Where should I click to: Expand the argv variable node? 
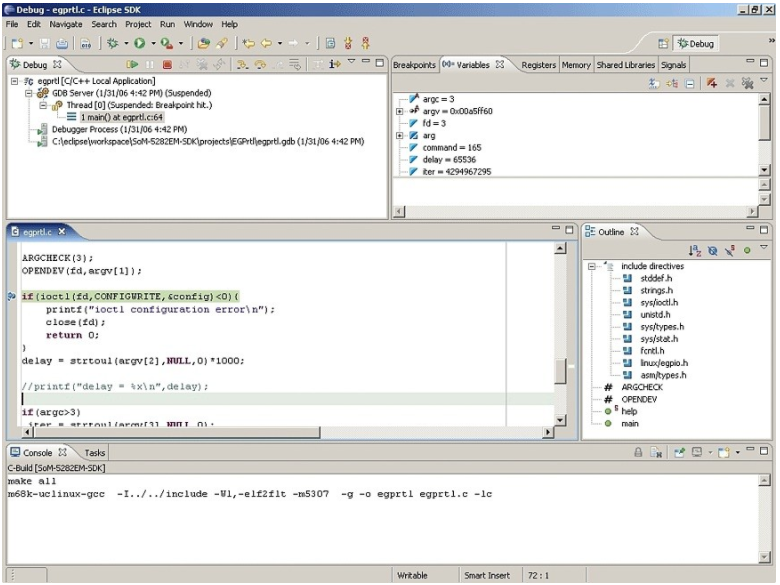pyautogui.click(x=400, y=111)
